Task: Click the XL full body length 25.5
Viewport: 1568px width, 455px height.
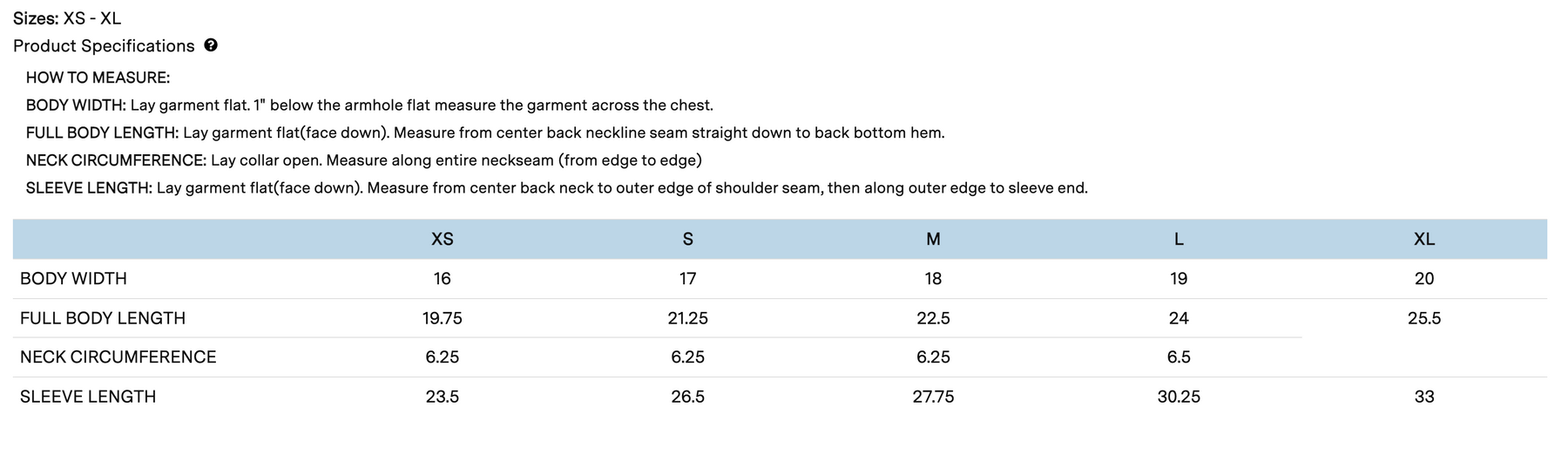Action: coord(1424,318)
